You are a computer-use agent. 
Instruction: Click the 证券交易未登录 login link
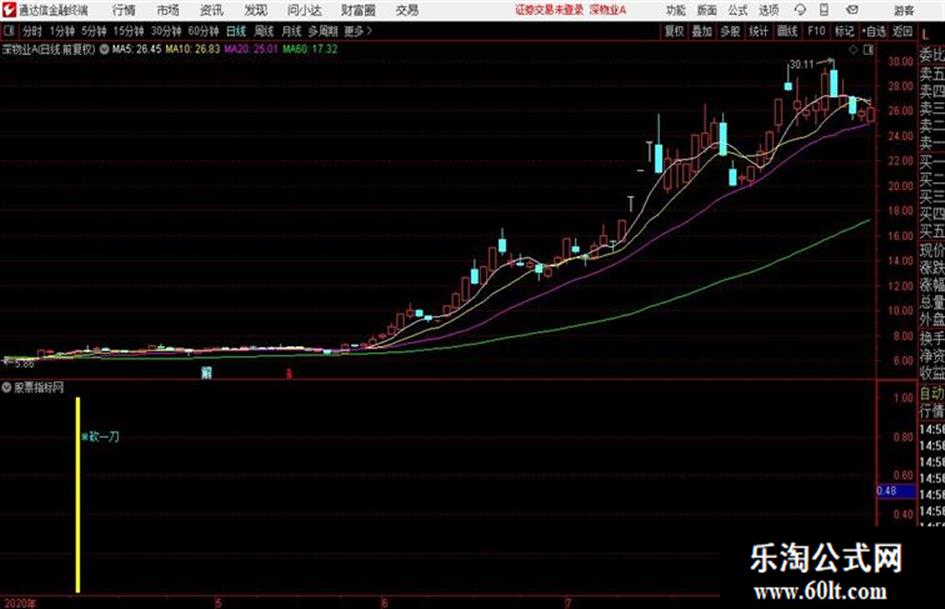pyautogui.click(x=549, y=10)
